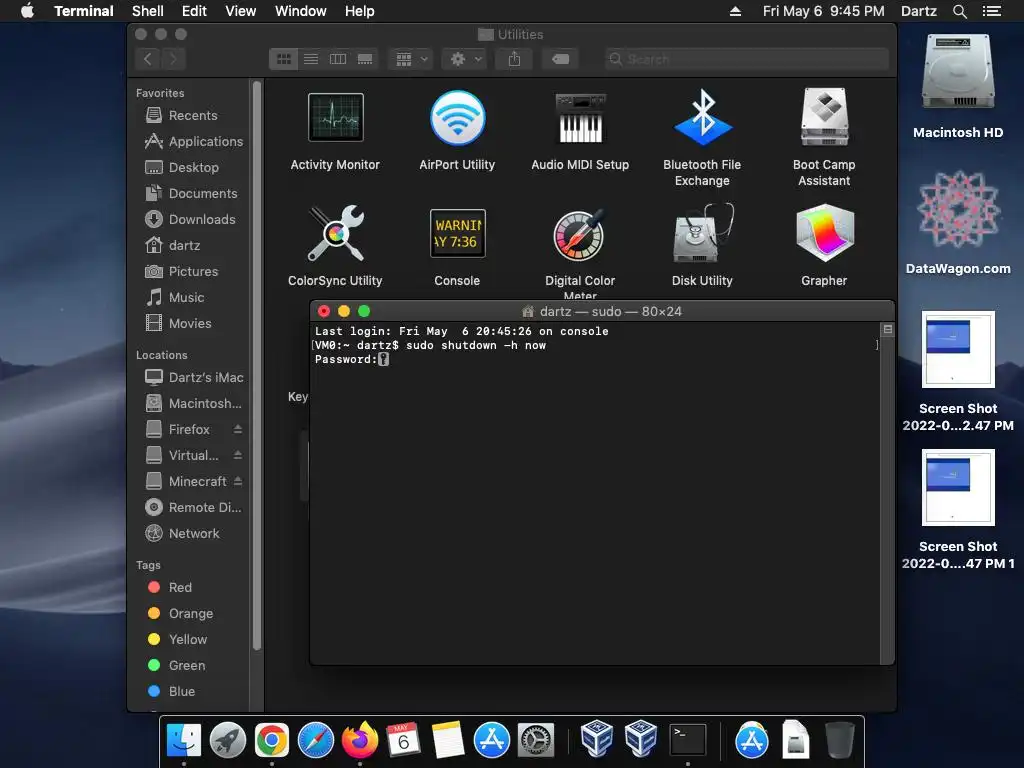Select Network in Finder sidebar
The height and width of the screenshot is (768, 1024).
coord(182,534)
